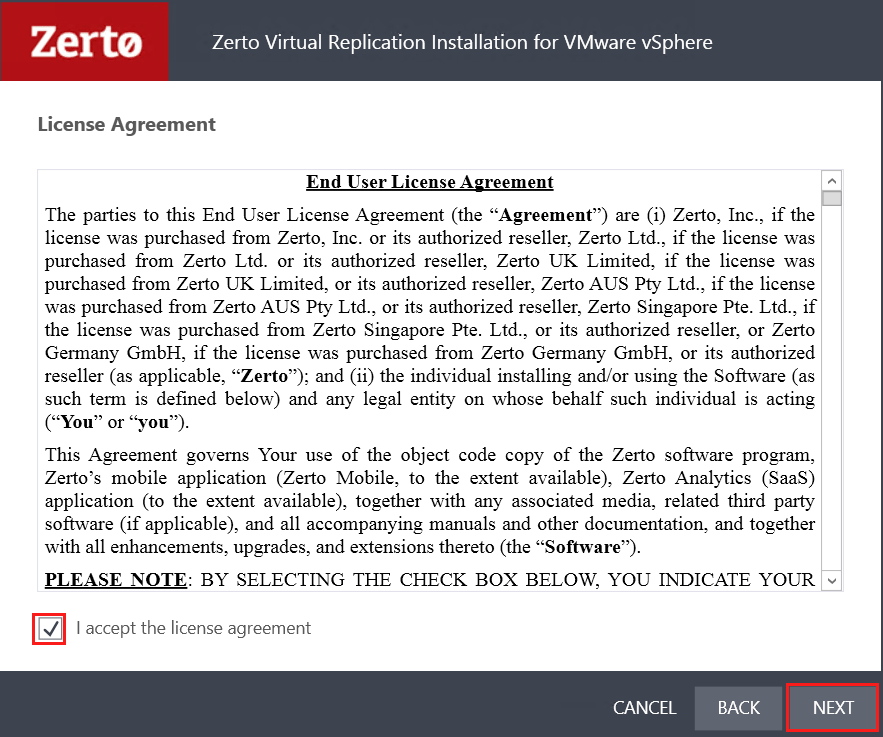Click the 'License Agreement' page title

point(127,124)
